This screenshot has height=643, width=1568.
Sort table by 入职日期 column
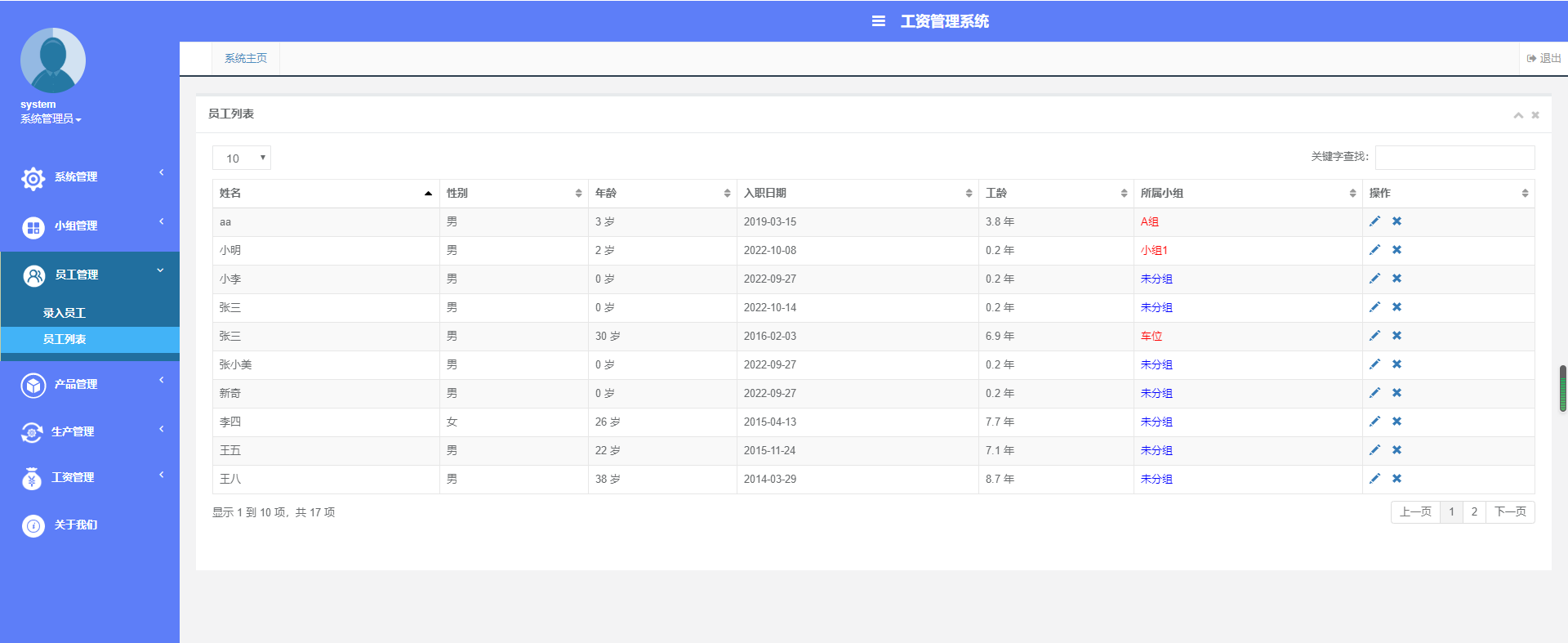pyautogui.click(x=856, y=194)
